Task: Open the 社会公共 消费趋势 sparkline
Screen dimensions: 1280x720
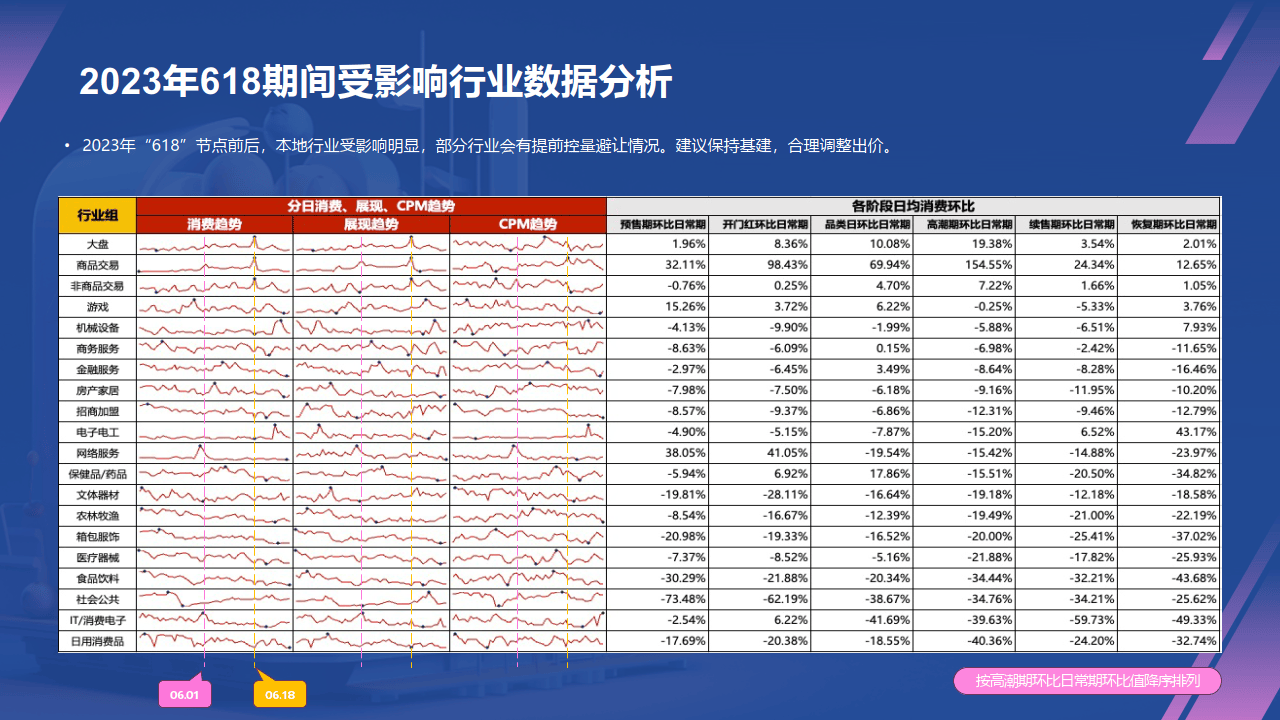Action: pos(215,599)
